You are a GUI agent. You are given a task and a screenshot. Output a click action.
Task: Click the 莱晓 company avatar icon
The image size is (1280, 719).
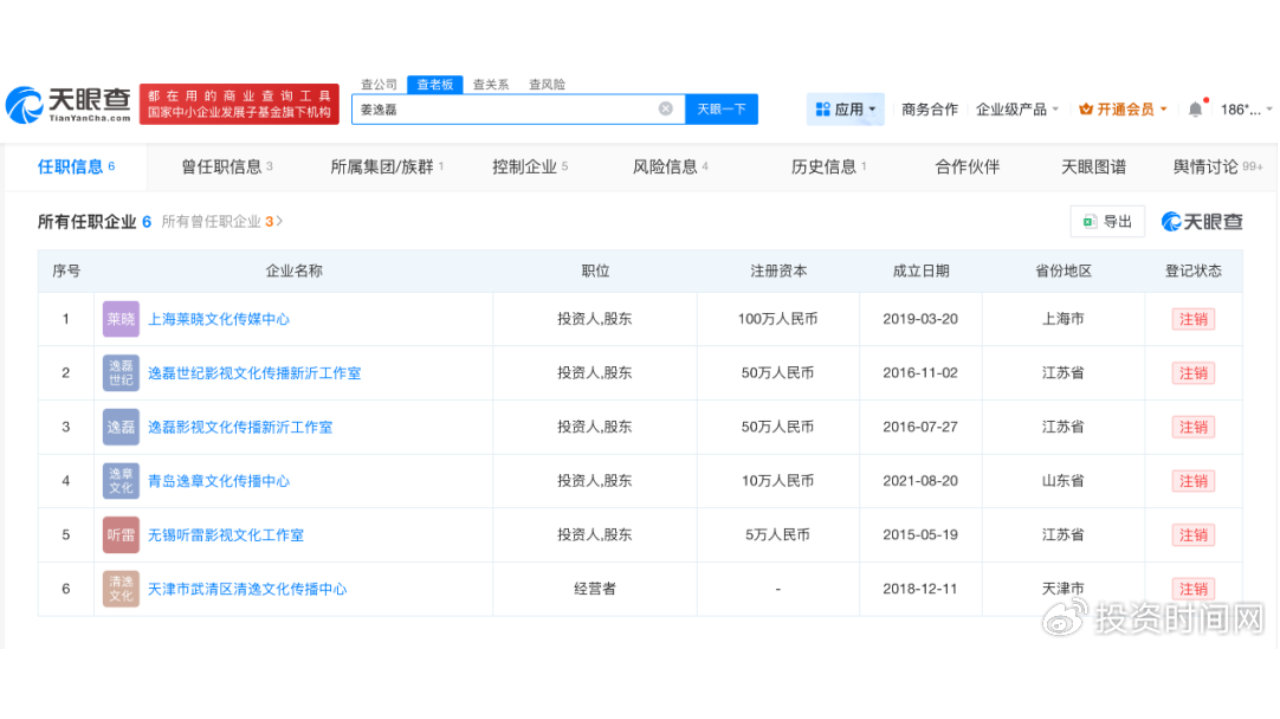pyautogui.click(x=120, y=319)
